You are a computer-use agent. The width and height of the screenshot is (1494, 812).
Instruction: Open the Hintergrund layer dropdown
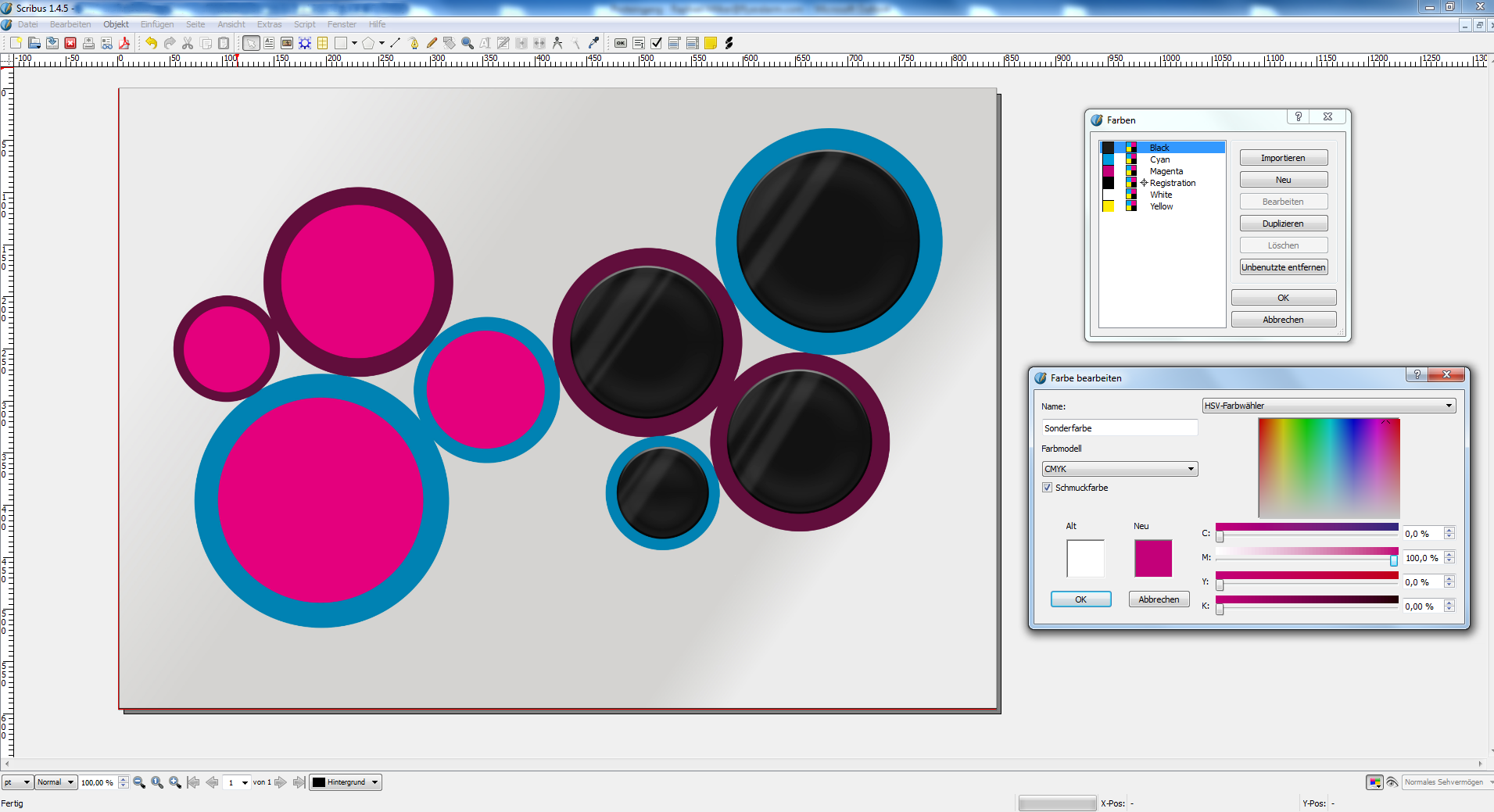point(345,782)
